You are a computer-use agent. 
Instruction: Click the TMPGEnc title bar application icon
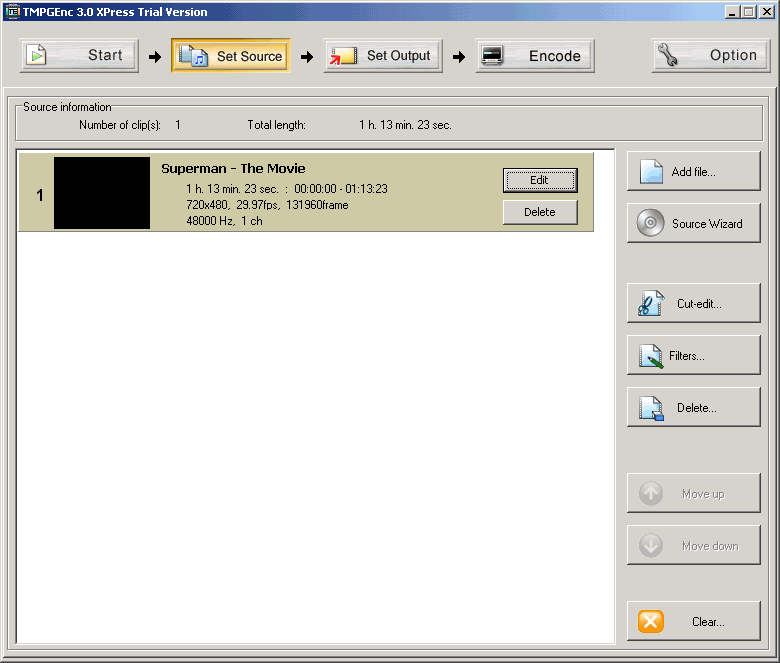click(12, 12)
